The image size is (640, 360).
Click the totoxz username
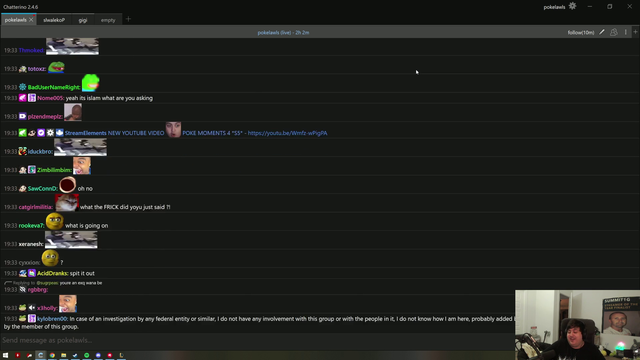37,69
